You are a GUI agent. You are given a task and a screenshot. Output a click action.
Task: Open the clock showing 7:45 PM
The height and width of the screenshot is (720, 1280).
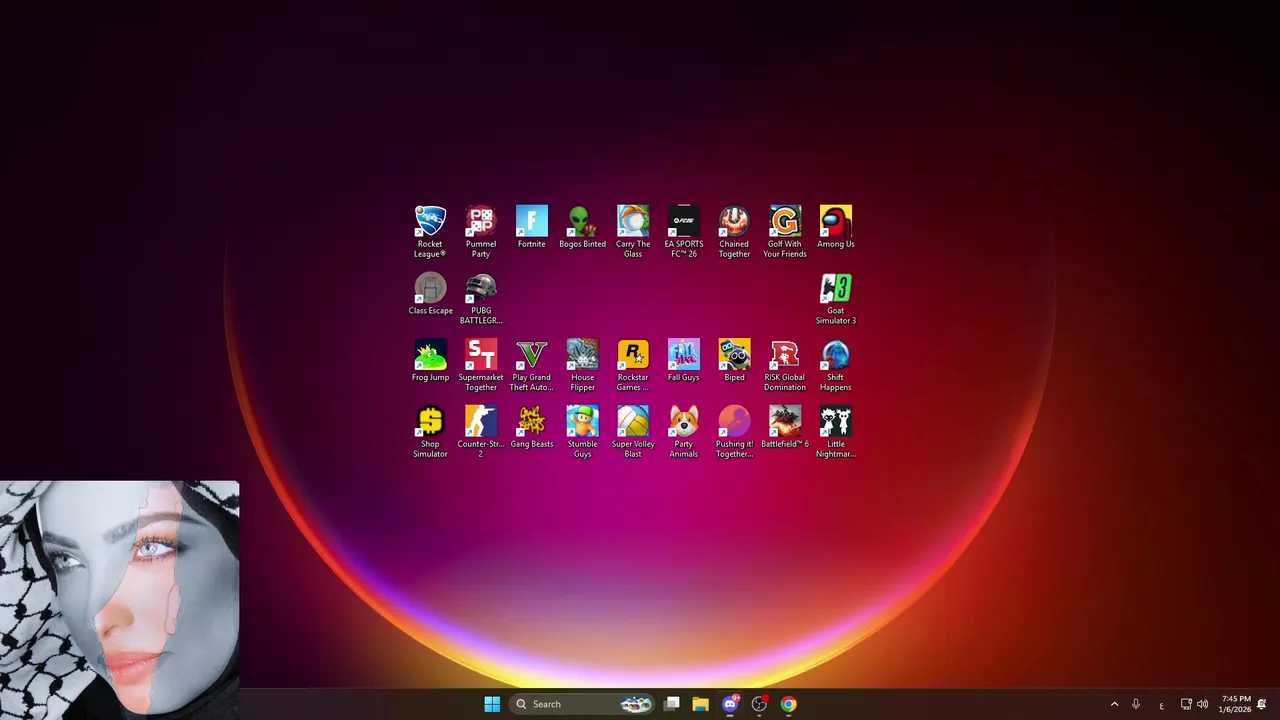(x=1235, y=704)
